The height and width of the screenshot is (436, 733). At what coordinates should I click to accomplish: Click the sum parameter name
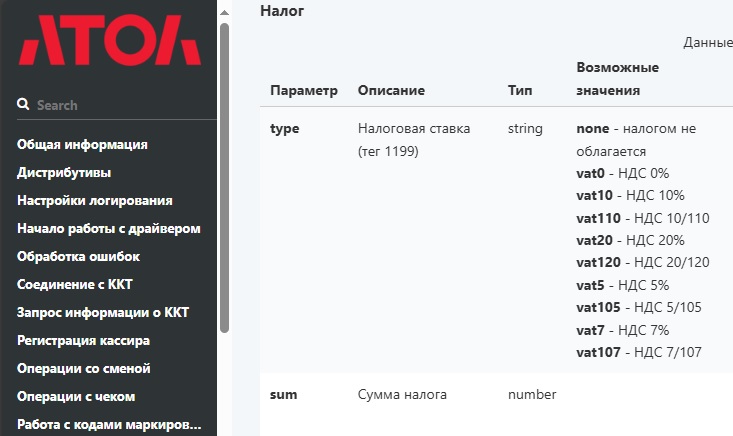[283, 395]
